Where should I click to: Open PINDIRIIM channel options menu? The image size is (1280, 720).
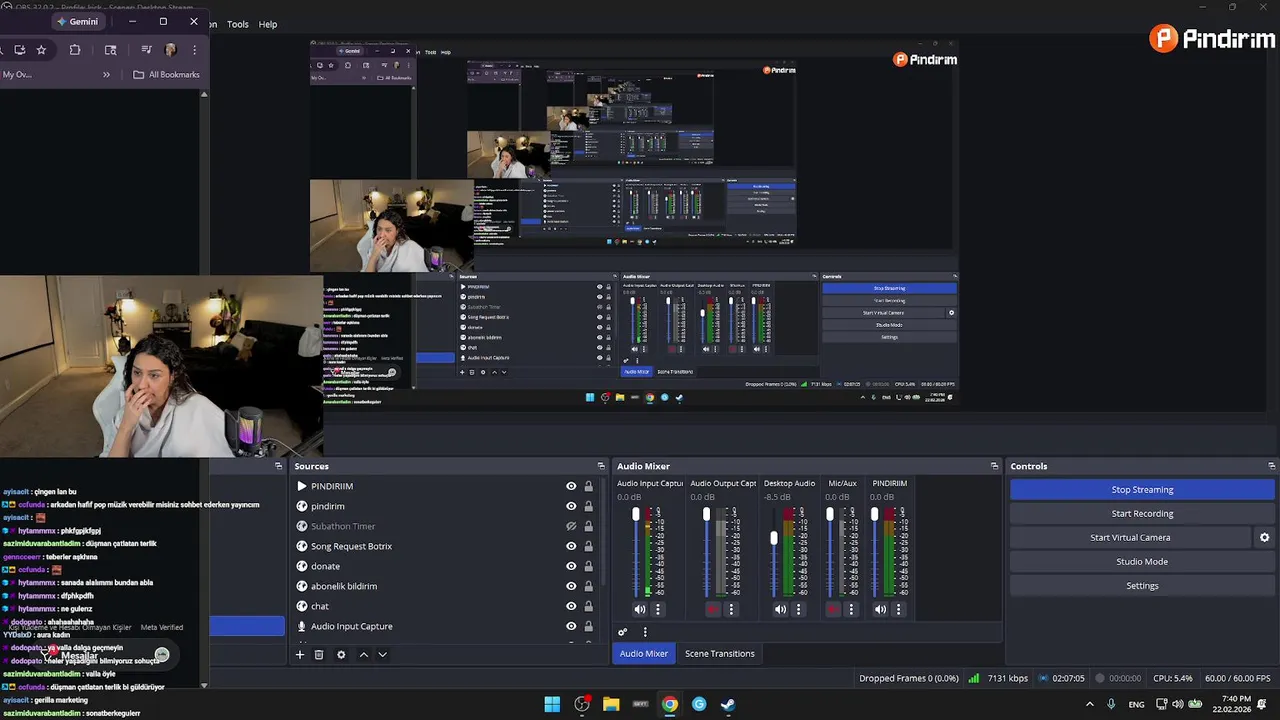coord(899,609)
